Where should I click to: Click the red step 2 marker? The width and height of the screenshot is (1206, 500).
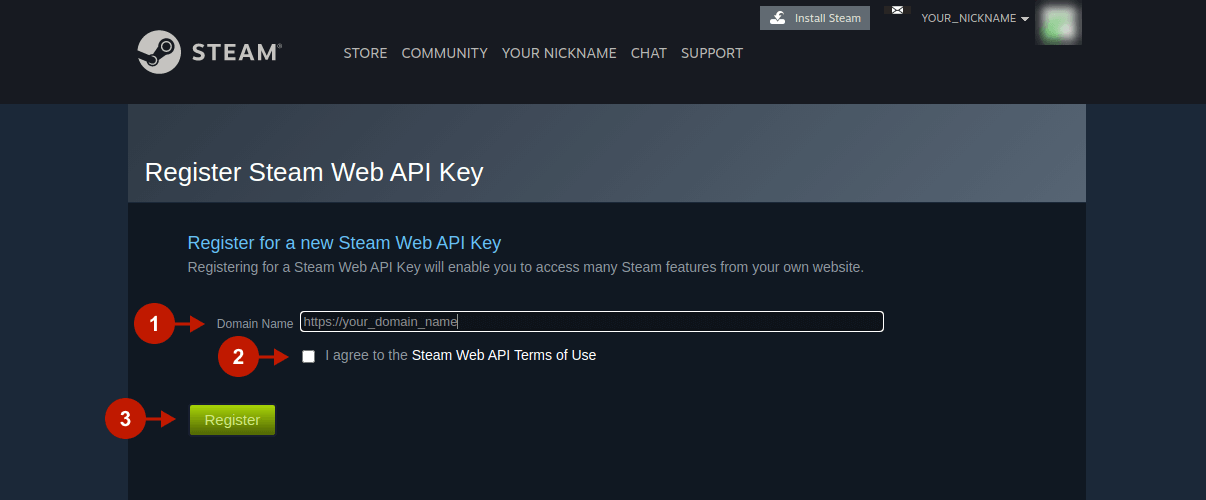[238, 356]
